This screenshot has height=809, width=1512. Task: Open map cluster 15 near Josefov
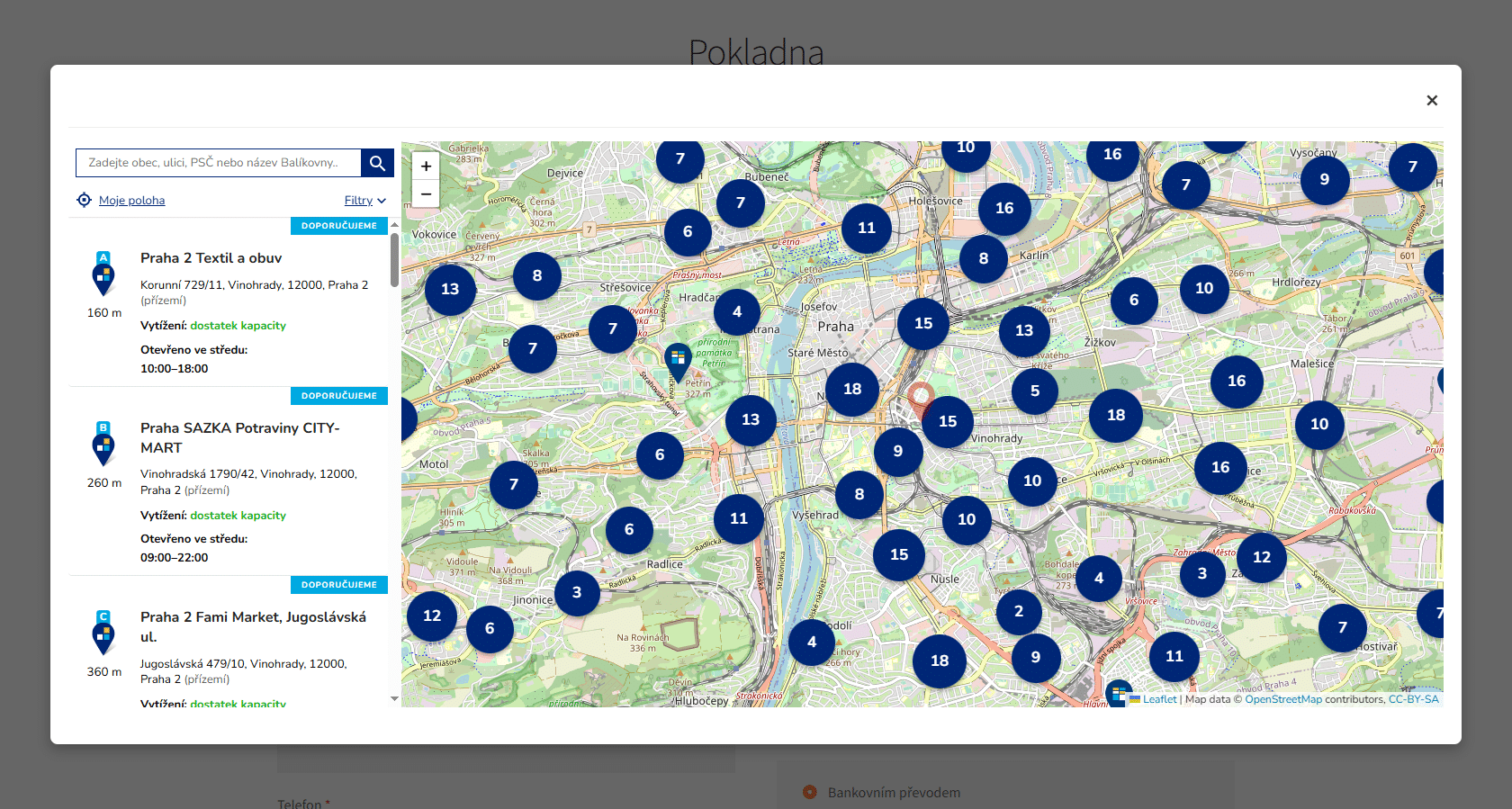pyautogui.click(x=923, y=323)
